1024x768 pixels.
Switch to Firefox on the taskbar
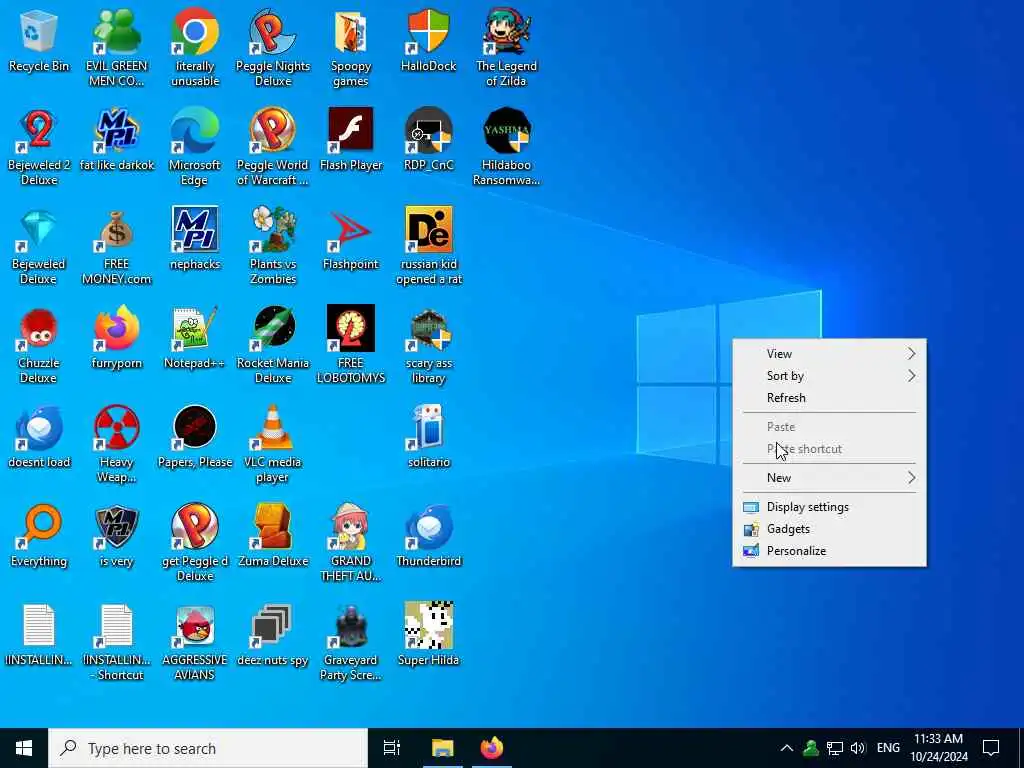coord(492,748)
